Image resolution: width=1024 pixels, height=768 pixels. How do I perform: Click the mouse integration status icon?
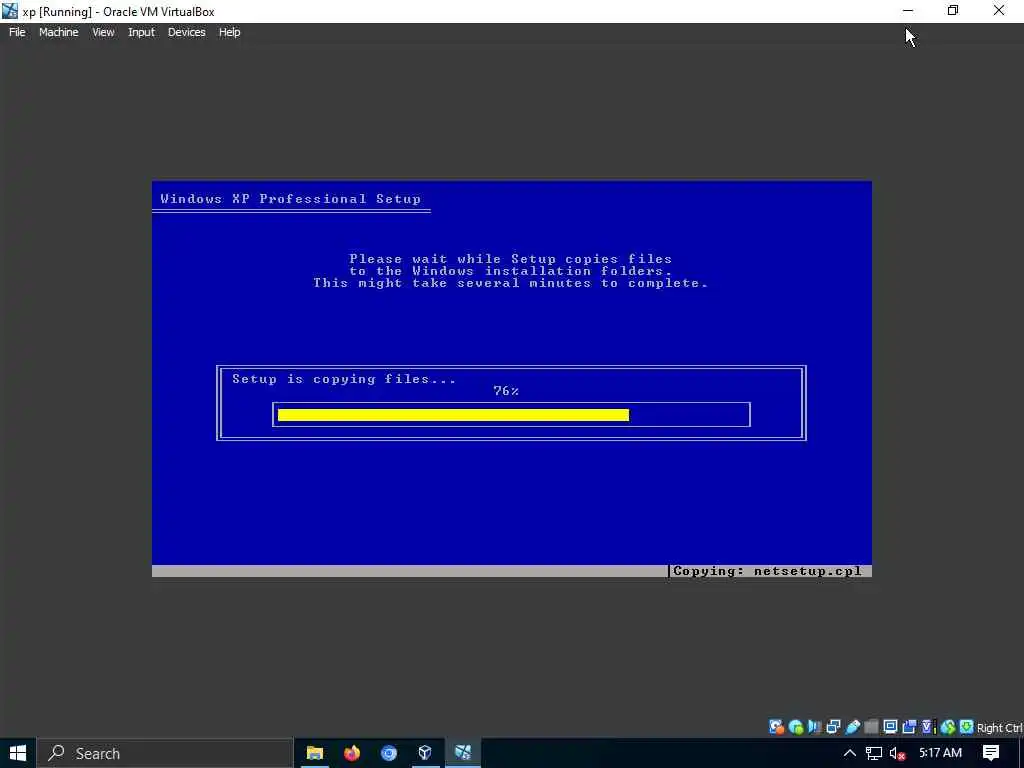click(x=948, y=727)
